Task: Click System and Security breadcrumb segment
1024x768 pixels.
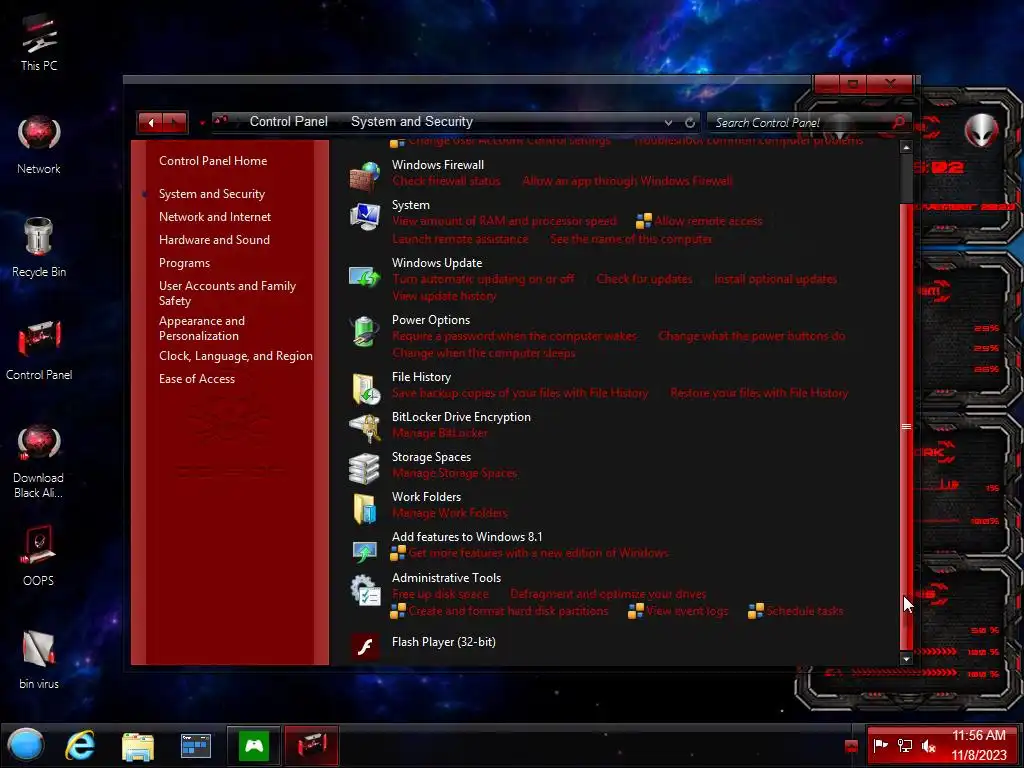Action: tap(411, 121)
